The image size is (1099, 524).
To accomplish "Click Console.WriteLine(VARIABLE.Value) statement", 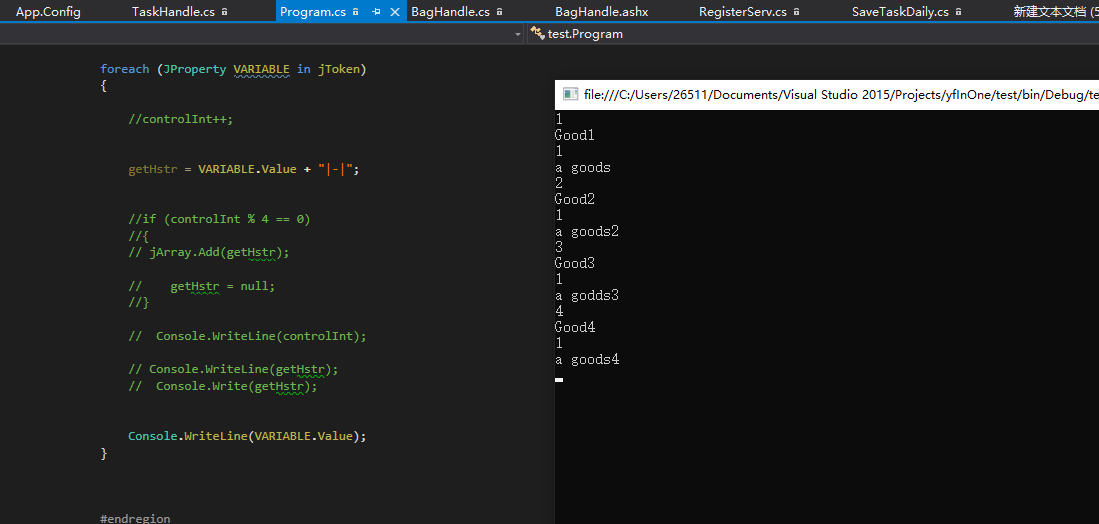I will tap(247, 436).
